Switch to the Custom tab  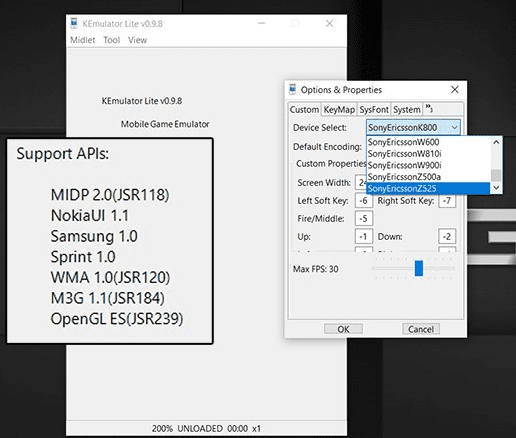pyautogui.click(x=304, y=109)
